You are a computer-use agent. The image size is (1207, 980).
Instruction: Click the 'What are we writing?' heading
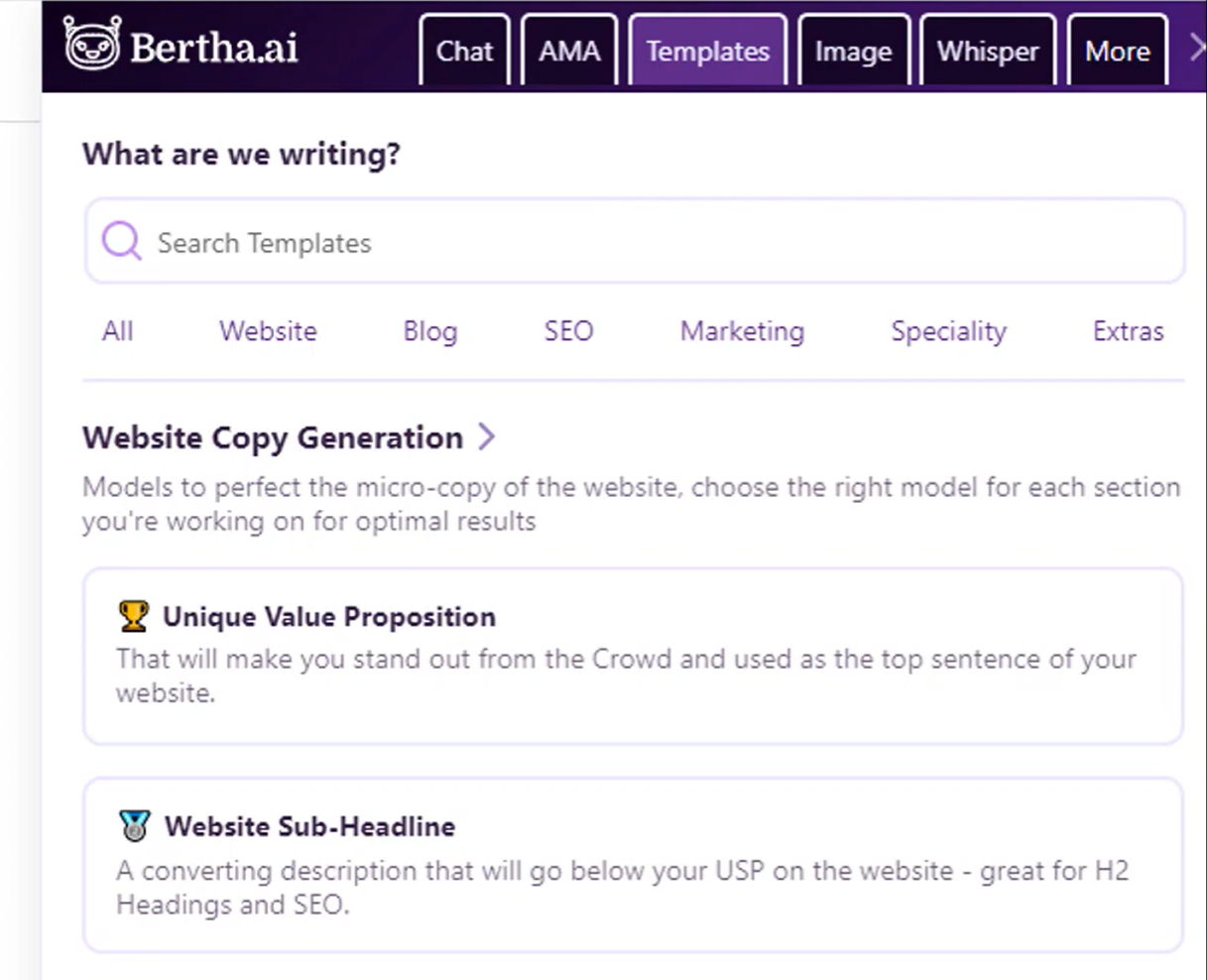(x=241, y=154)
